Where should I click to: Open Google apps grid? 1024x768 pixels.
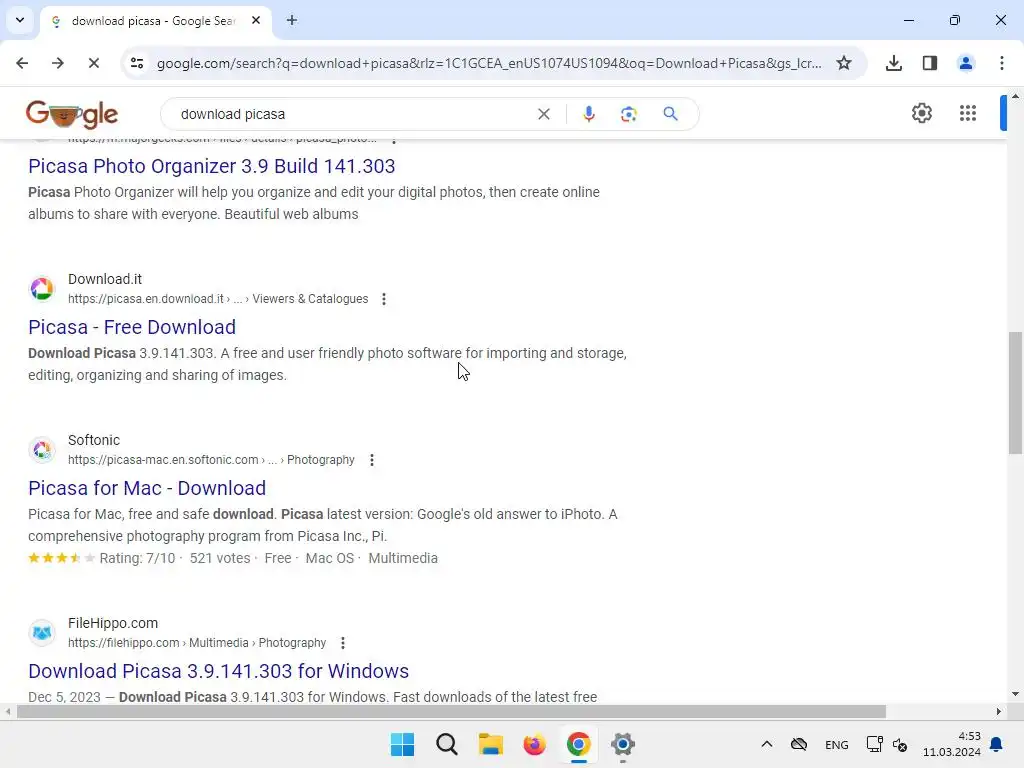click(967, 113)
